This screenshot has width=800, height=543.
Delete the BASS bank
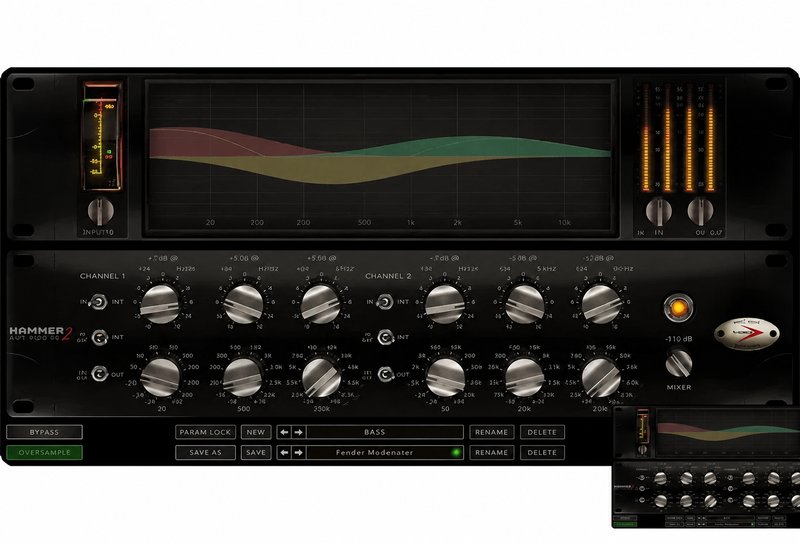[x=542, y=432]
